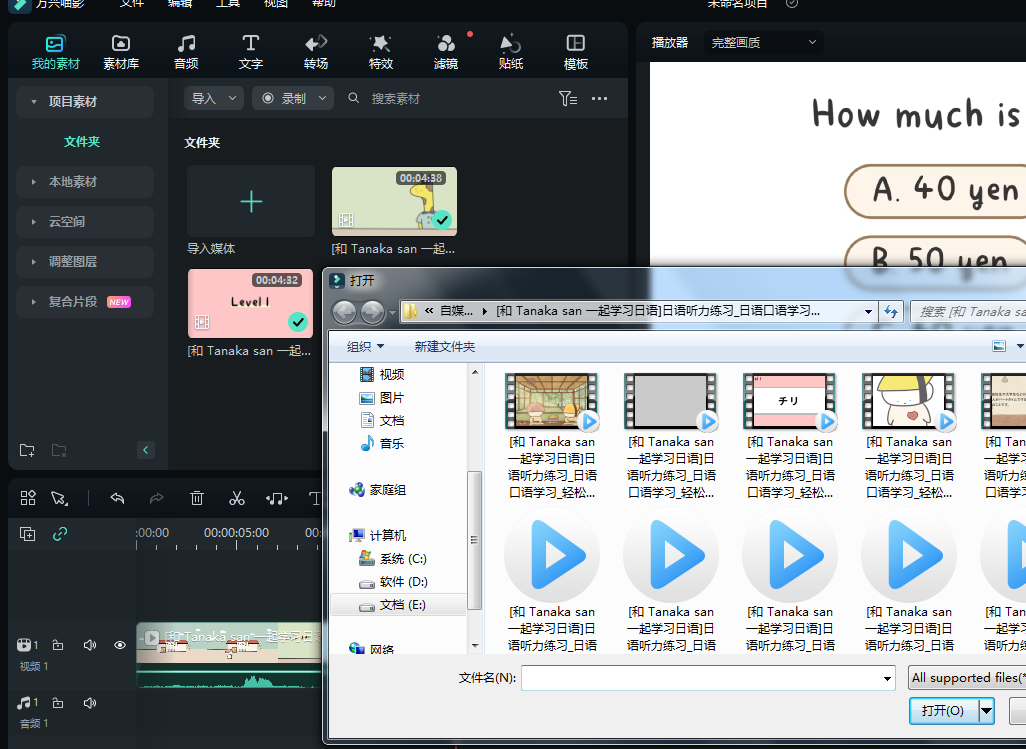Open the 文字 text panel
1026x749 pixels.
(251, 50)
